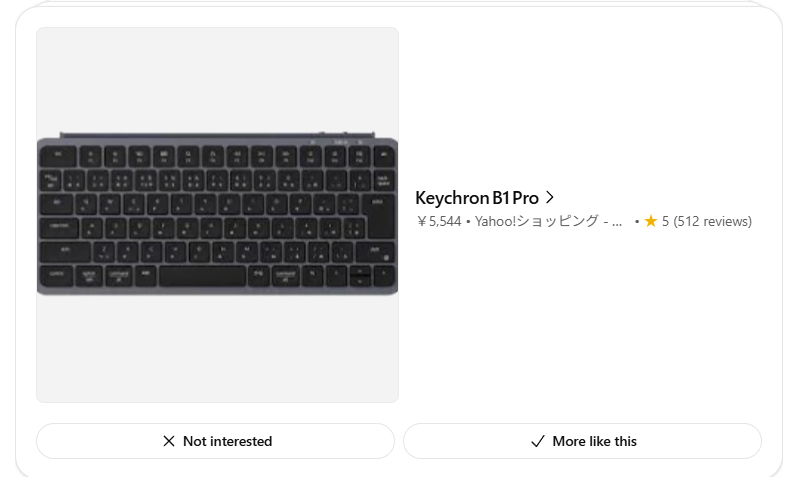Image resolution: width=797 pixels, height=477 pixels.
Task: Click the checkmark icon beside More like this
Action: click(538, 441)
